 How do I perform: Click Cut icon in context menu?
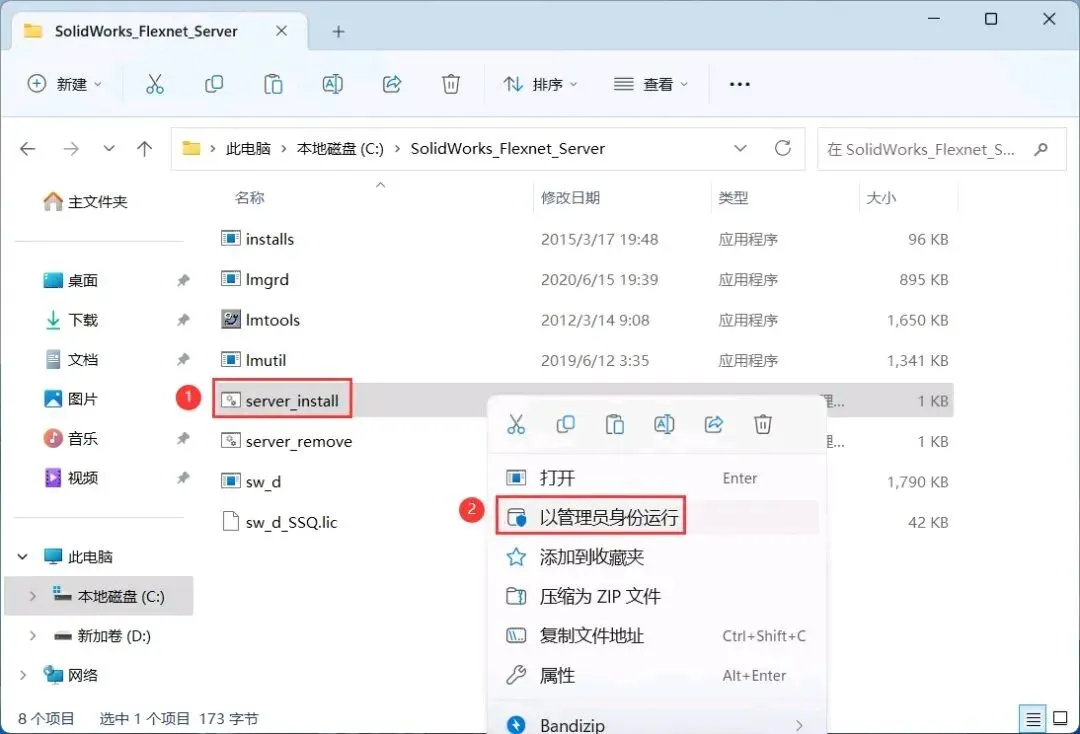tap(516, 424)
